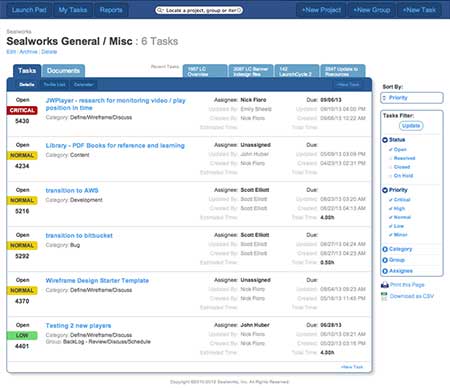
Task: Click the +New Project button
Action: tap(321, 10)
